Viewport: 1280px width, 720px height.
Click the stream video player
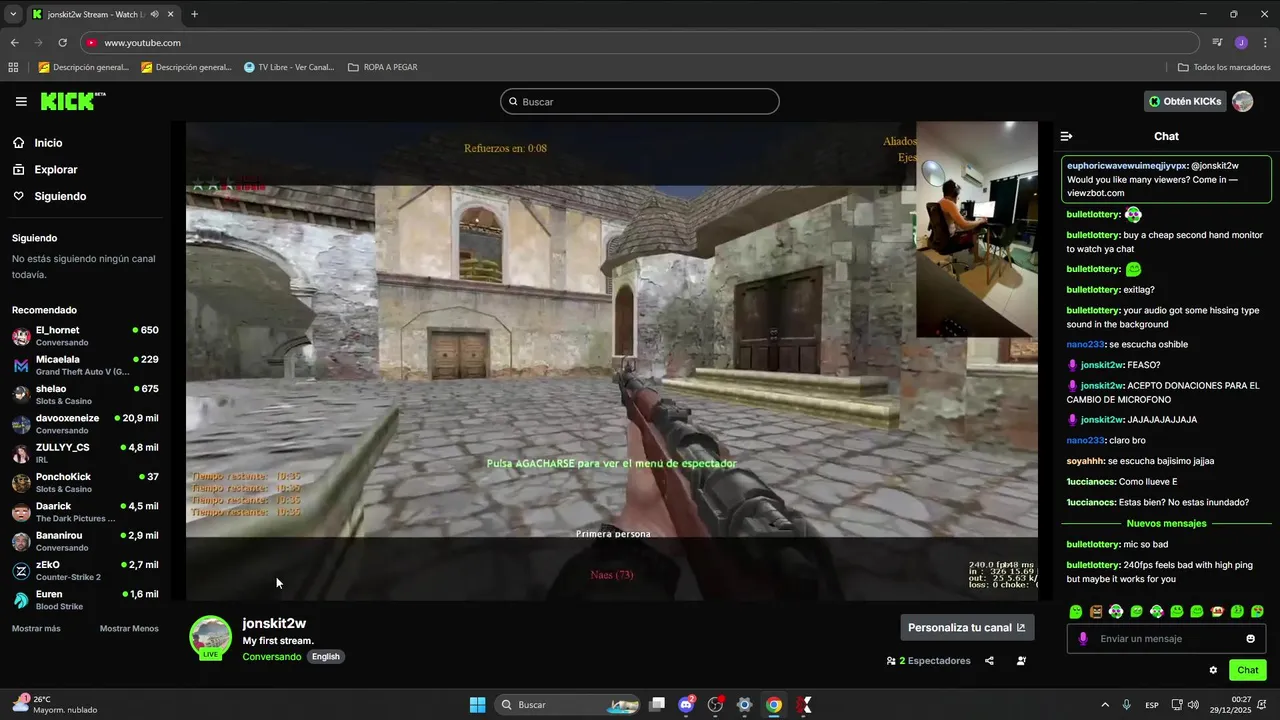(x=612, y=361)
